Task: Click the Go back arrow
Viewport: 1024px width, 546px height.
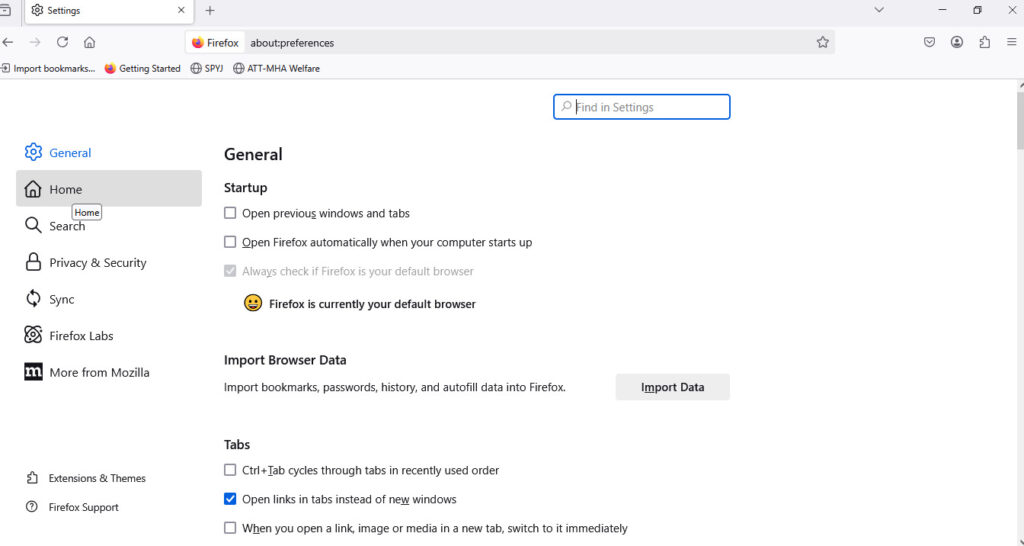Action: click(x=8, y=42)
